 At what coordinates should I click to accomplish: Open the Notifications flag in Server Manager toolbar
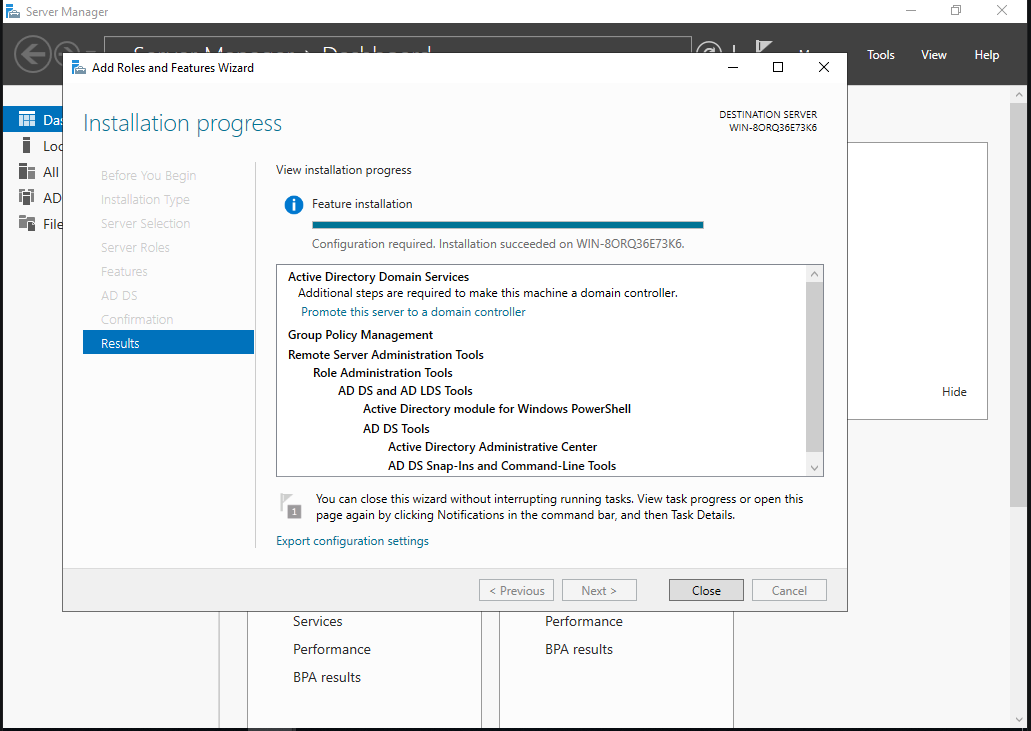coord(763,47)
